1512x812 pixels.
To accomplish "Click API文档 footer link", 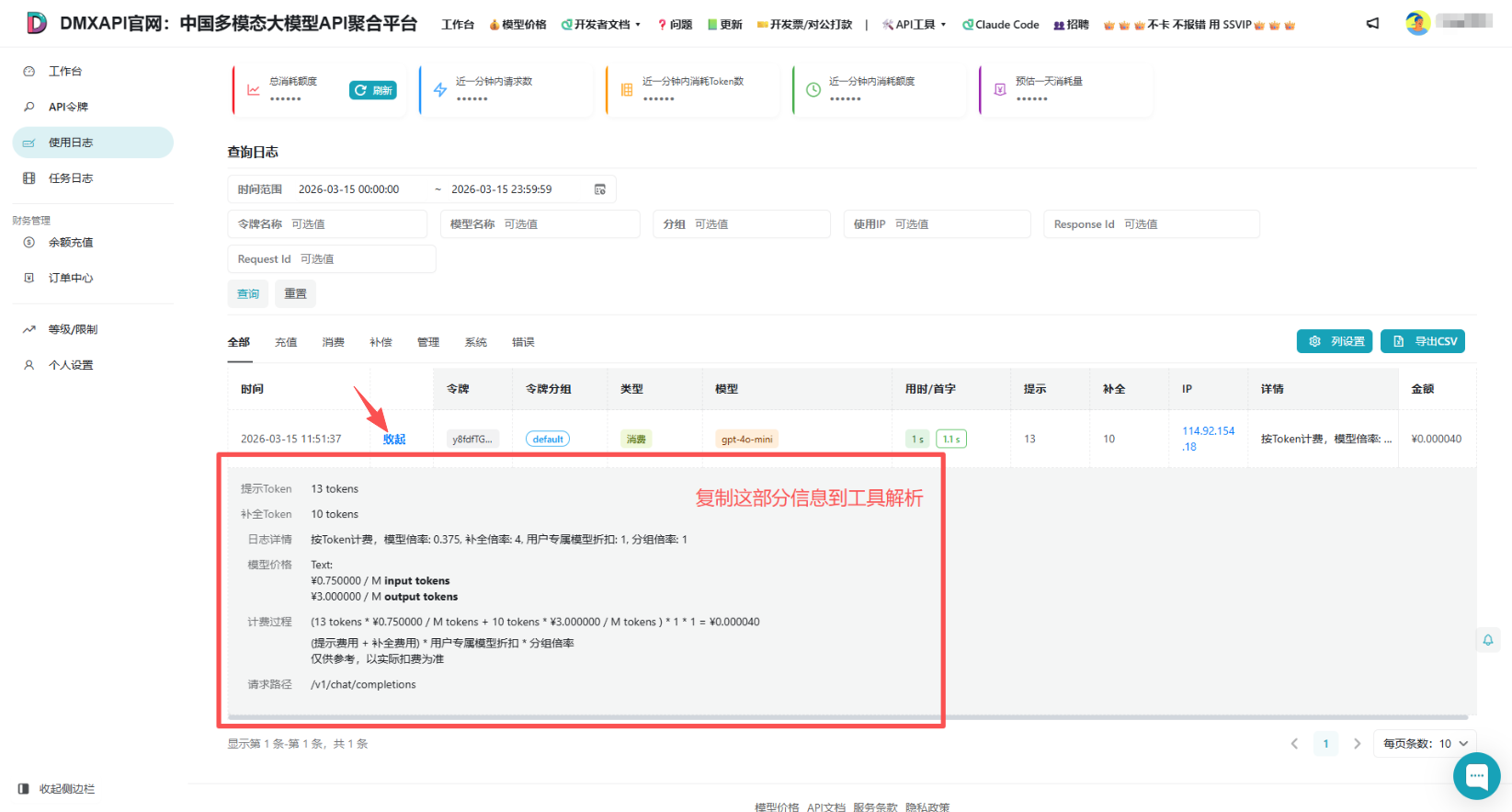I will pyautogui.click(x=826, y=806).
